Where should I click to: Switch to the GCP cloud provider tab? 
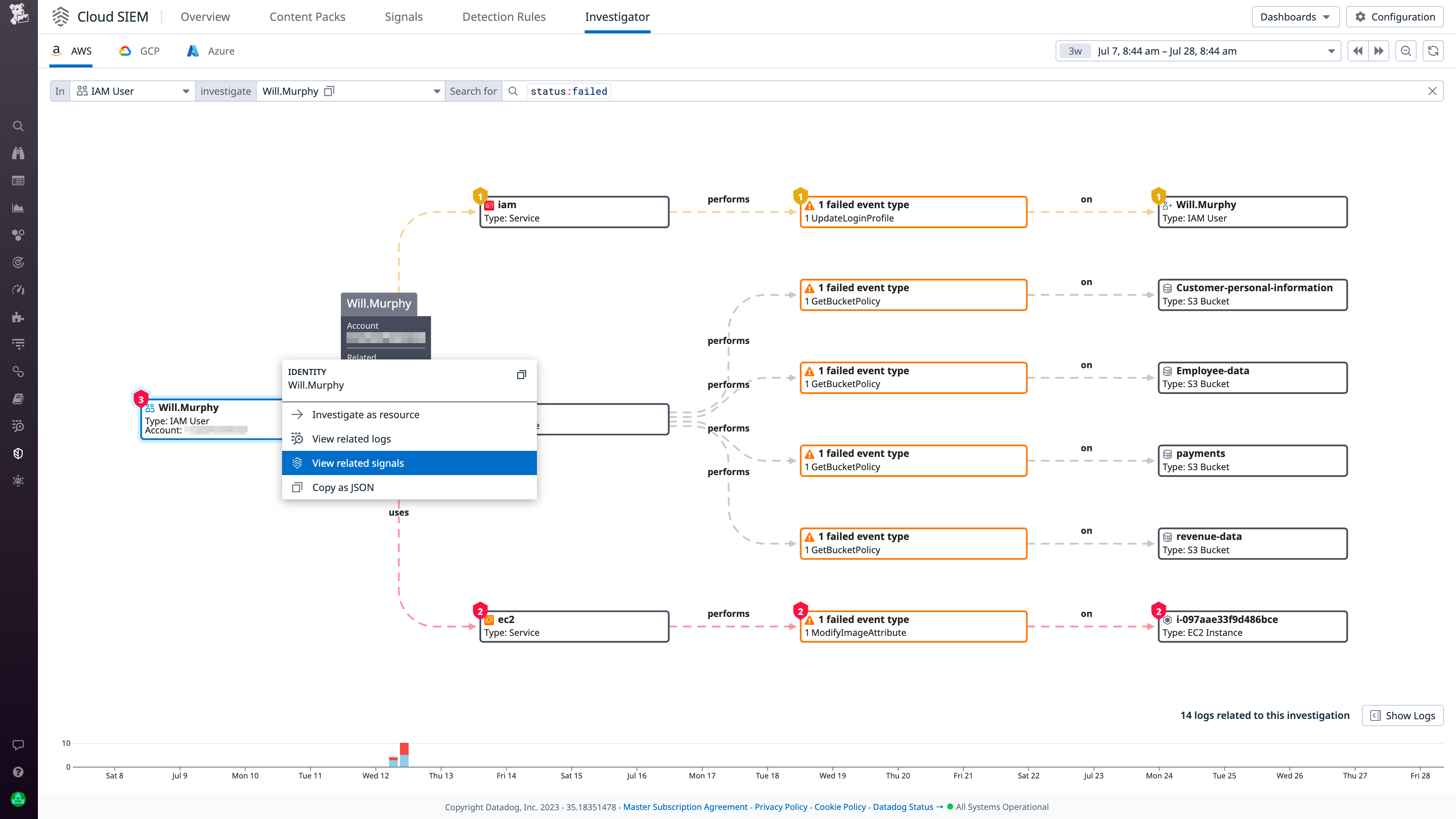(139, 51)
